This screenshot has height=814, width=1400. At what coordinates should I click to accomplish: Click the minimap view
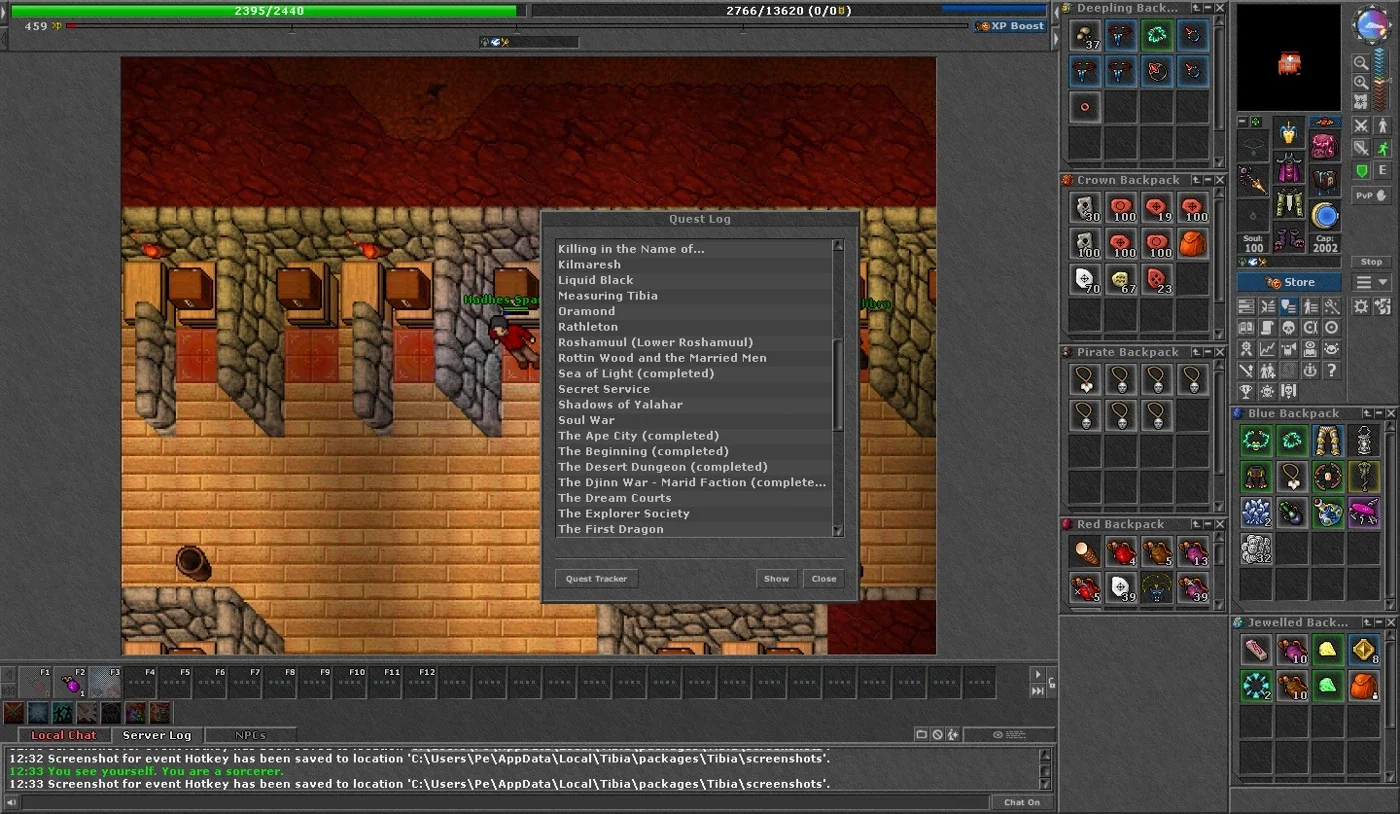coord(1289,57)
